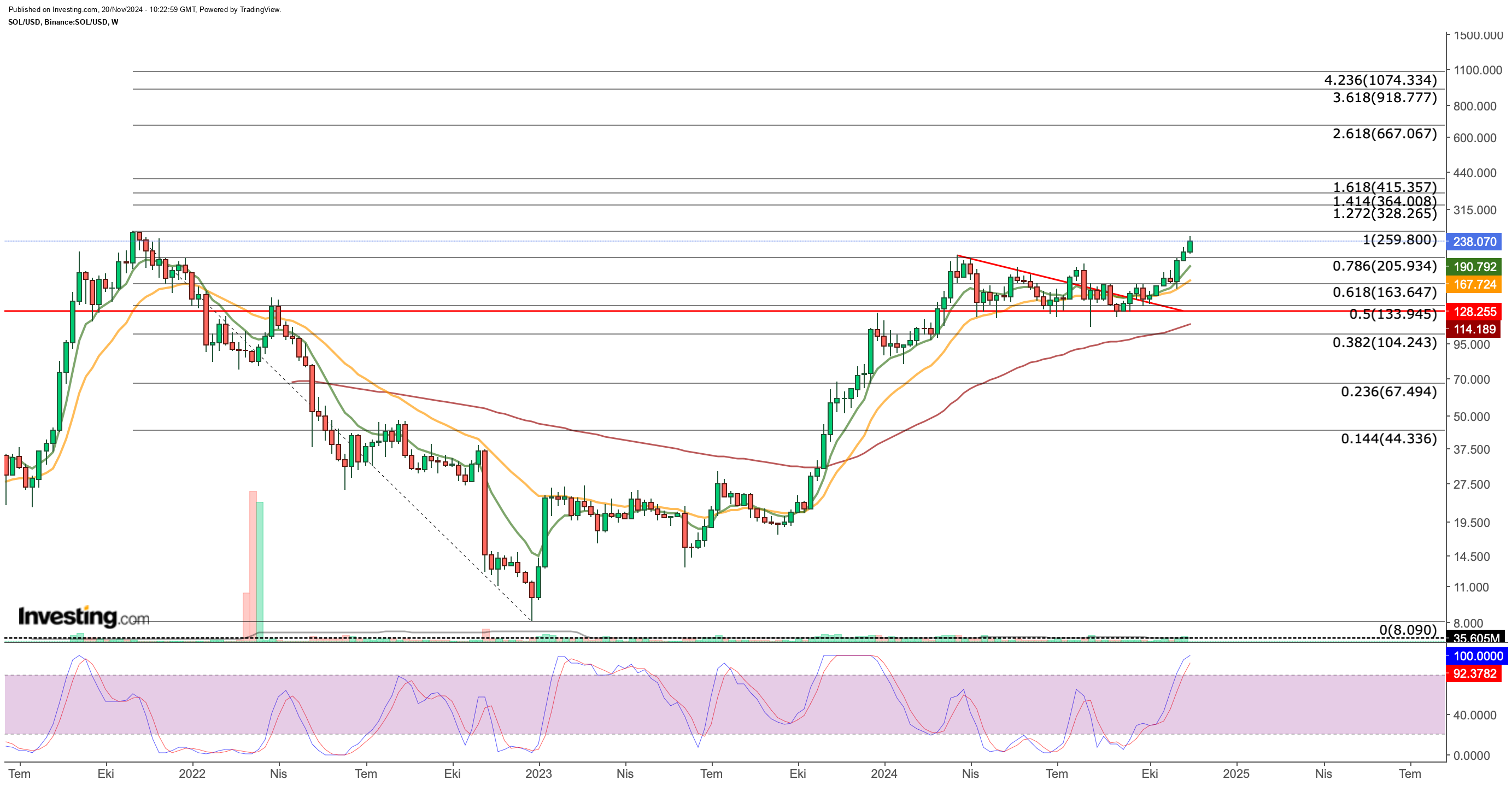This screenshot has width=1512, height=785.
Task: Click the 70.000 price axis tick
Action: point(1471,379)
